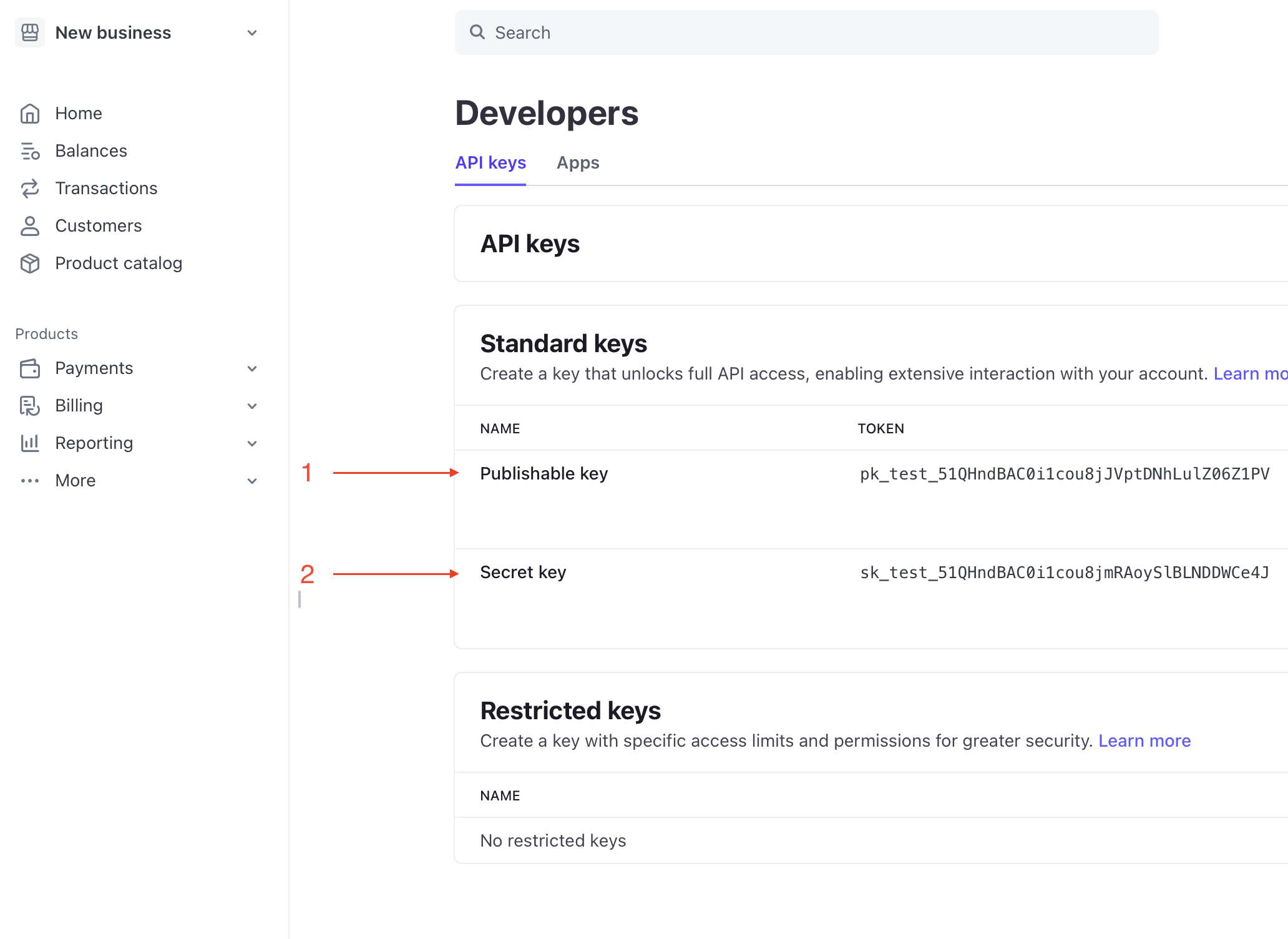The width and height of the screenshot is (1288, 939).
Task: Click the Reporting bar chart icon
Action: tap(30, 443)
